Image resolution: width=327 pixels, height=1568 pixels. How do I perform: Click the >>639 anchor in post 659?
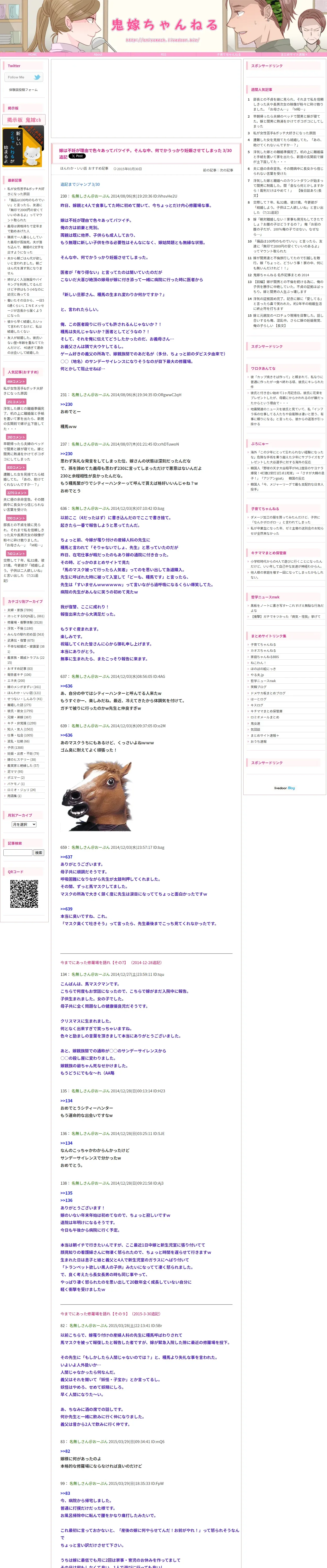point(66,909)
